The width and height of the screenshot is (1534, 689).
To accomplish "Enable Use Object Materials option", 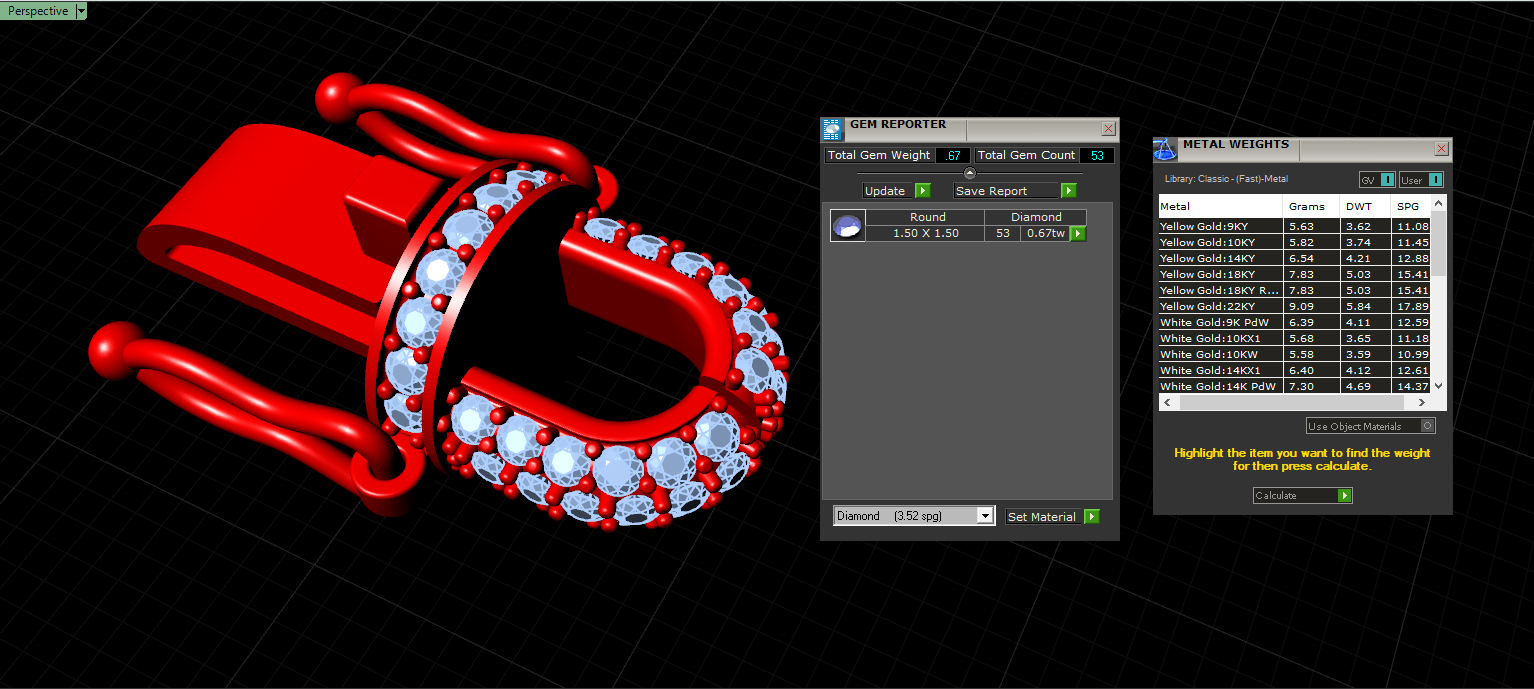I will 1371,426.
